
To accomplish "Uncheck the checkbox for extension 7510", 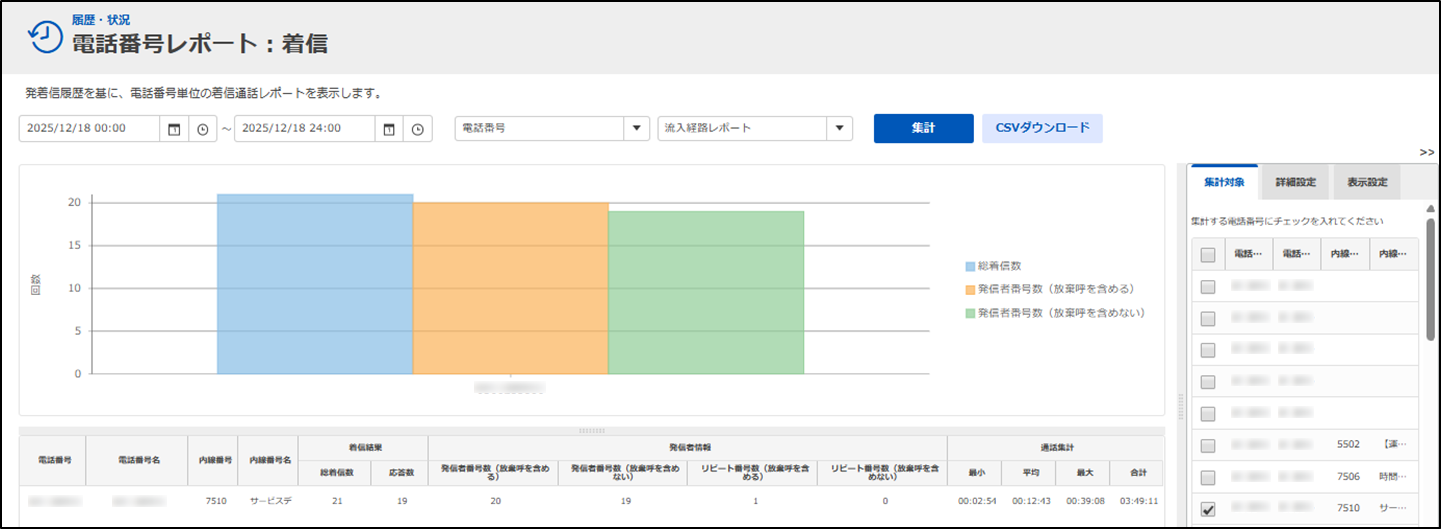I will click(1208, 510).
